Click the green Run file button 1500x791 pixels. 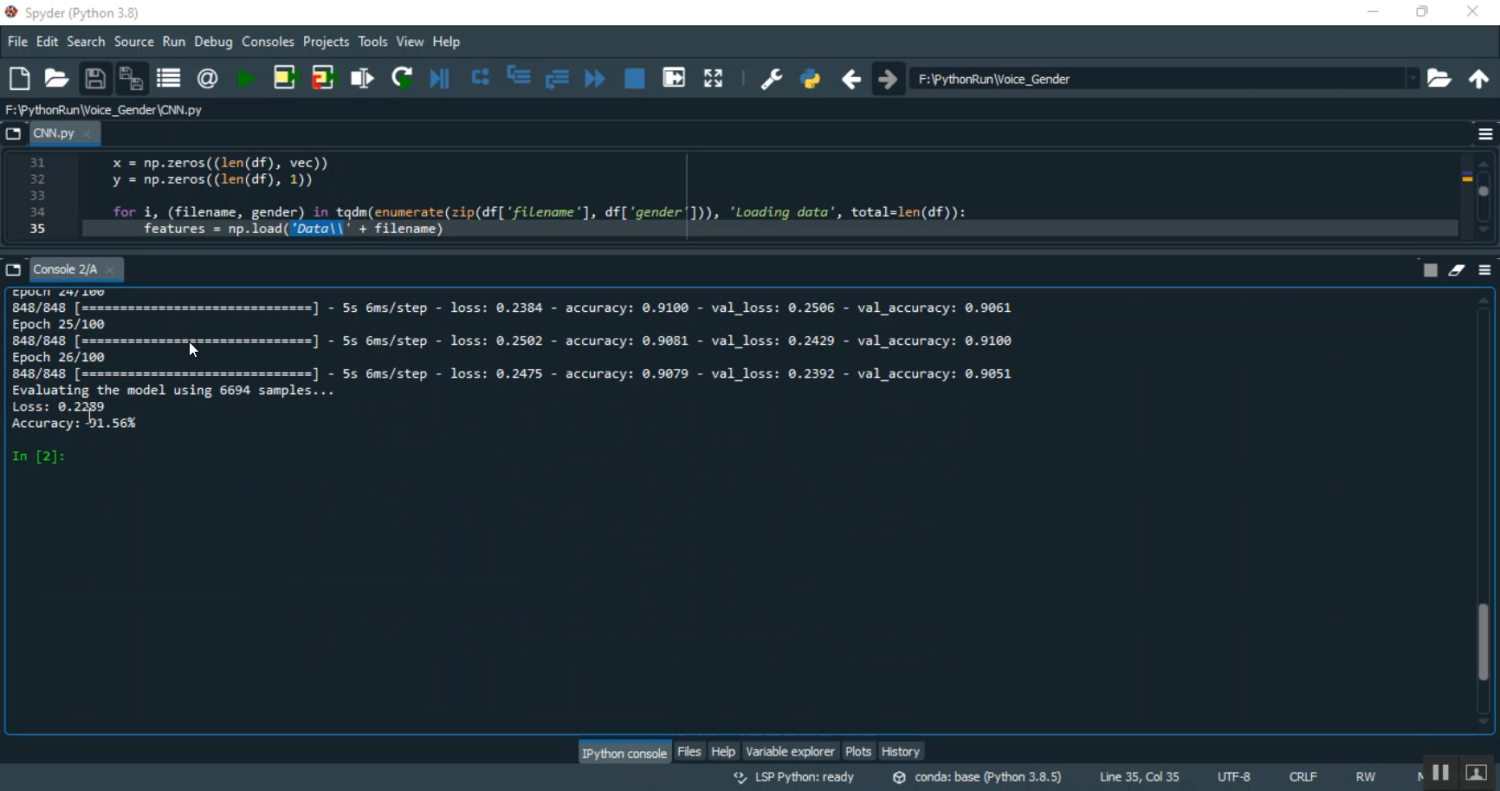pyautogui.click(x=246, y=79)
